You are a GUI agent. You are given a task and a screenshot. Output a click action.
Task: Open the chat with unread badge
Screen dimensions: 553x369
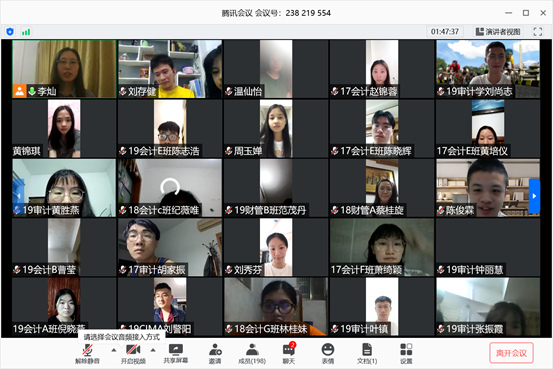tap(289, 350)
